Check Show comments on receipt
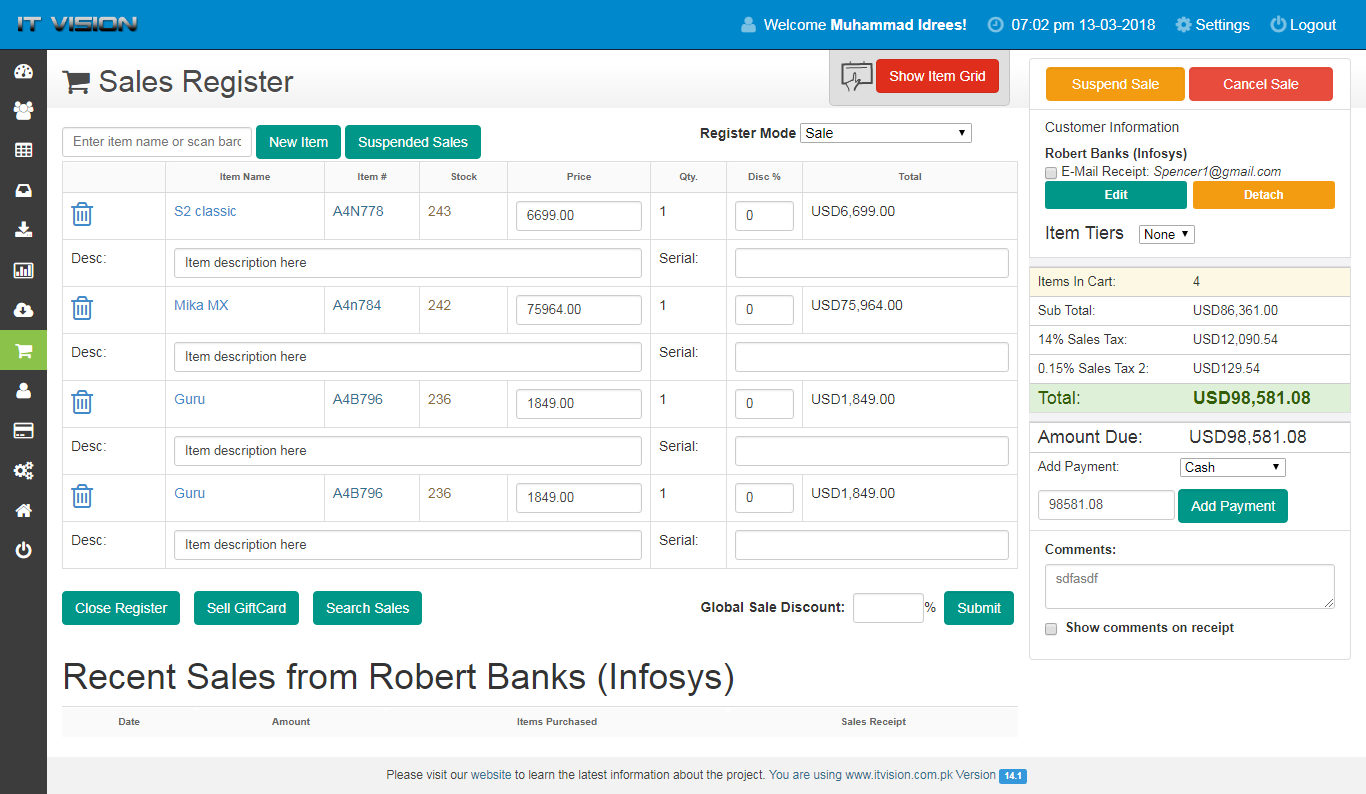Image resolution: width=1366 pixels, height=794 pixels. (1051, 629)
